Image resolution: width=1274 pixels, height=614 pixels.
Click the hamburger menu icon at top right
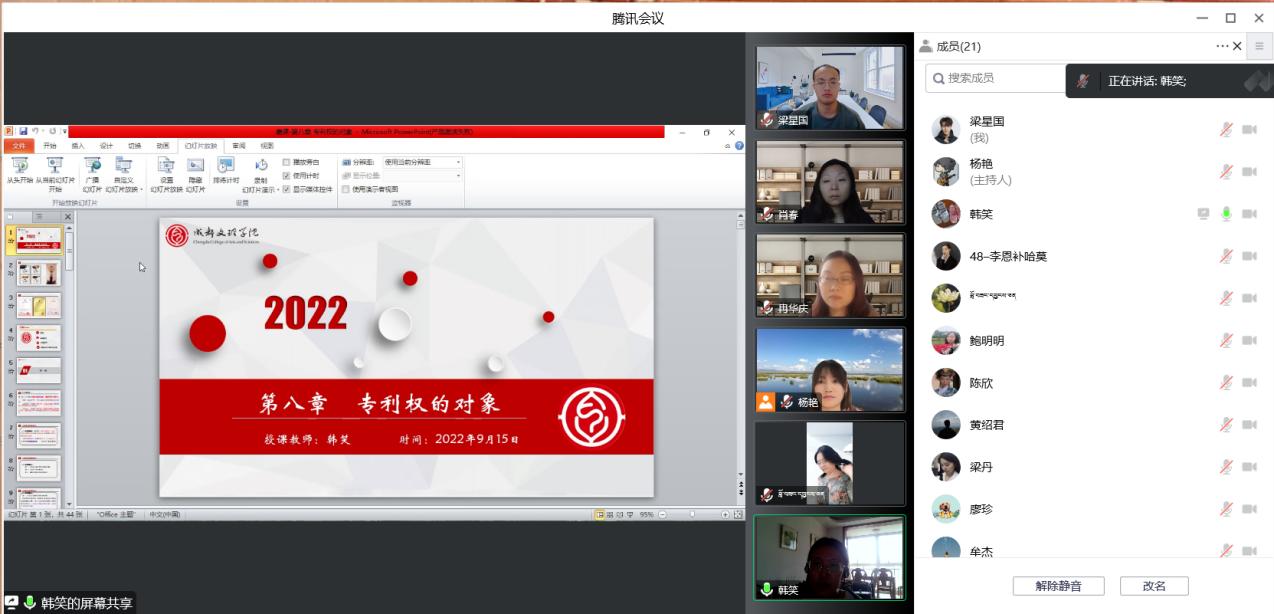click(x=1259, y=46)
